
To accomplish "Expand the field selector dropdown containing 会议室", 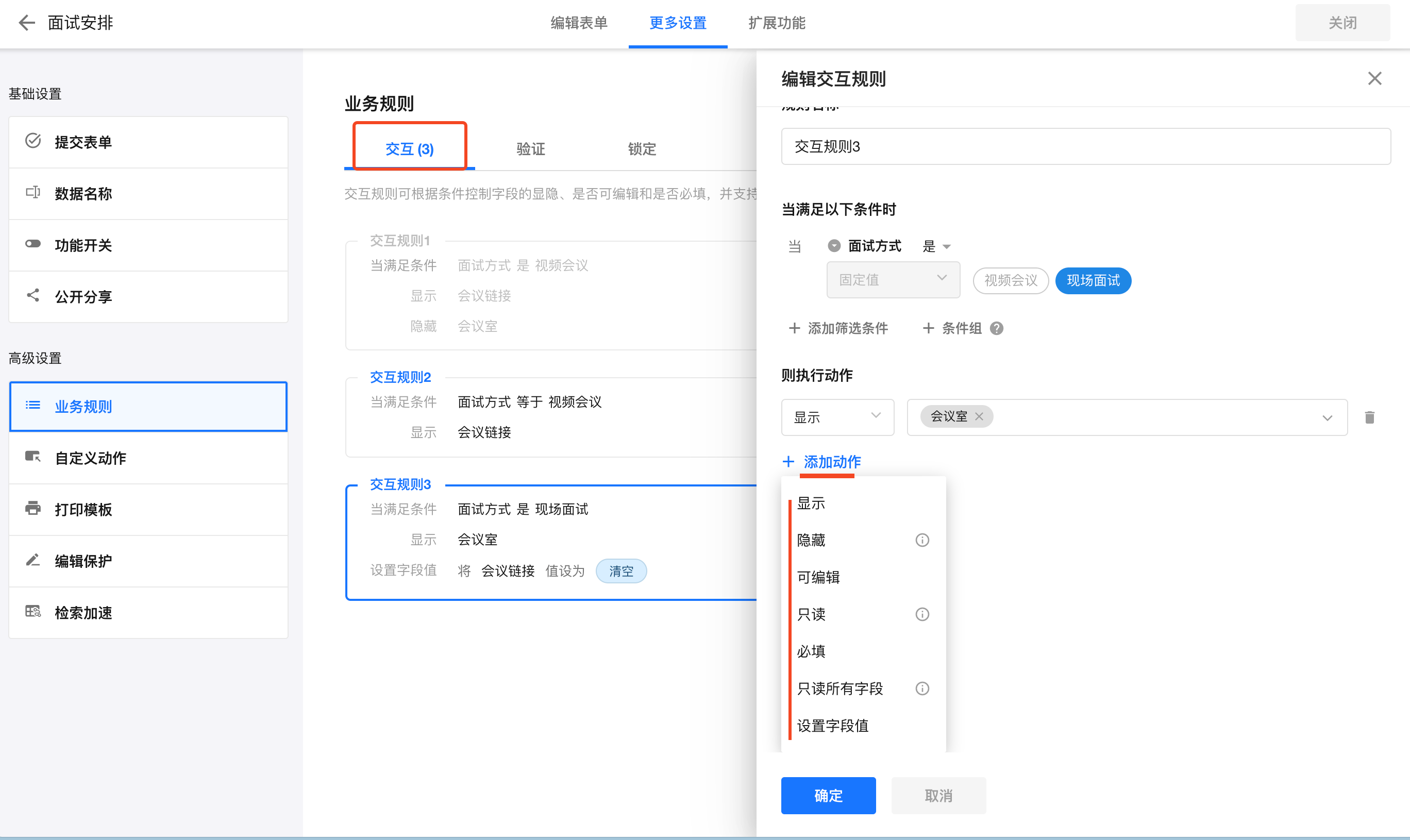I will point(1327,418).
